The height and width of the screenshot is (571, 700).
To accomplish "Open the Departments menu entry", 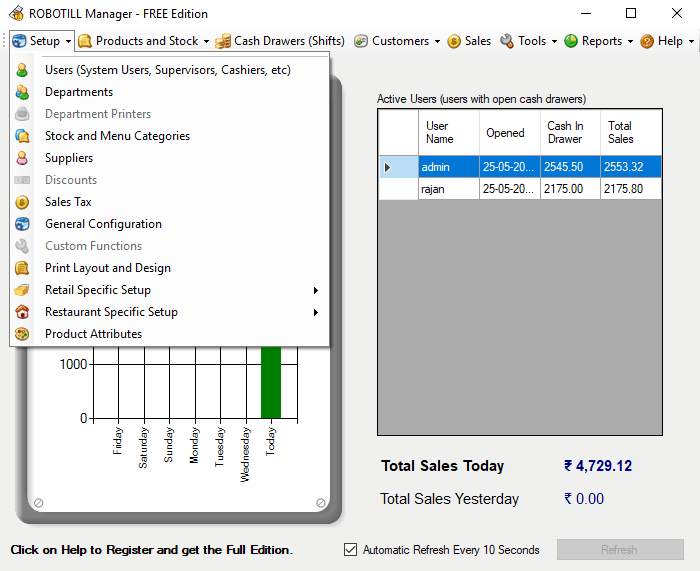I will tap(79, 92).
